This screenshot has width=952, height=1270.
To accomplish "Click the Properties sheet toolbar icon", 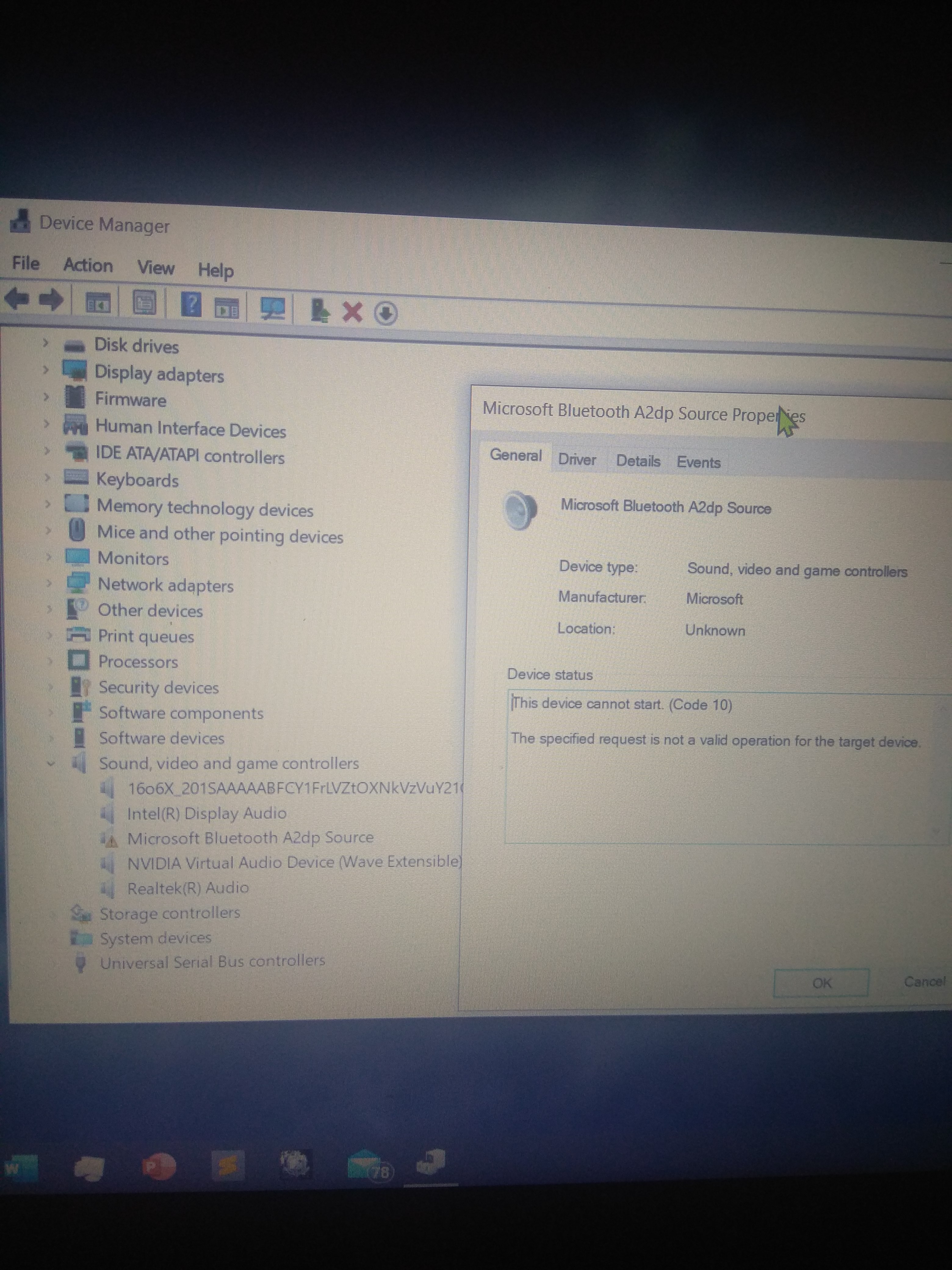I will point(144,303).
